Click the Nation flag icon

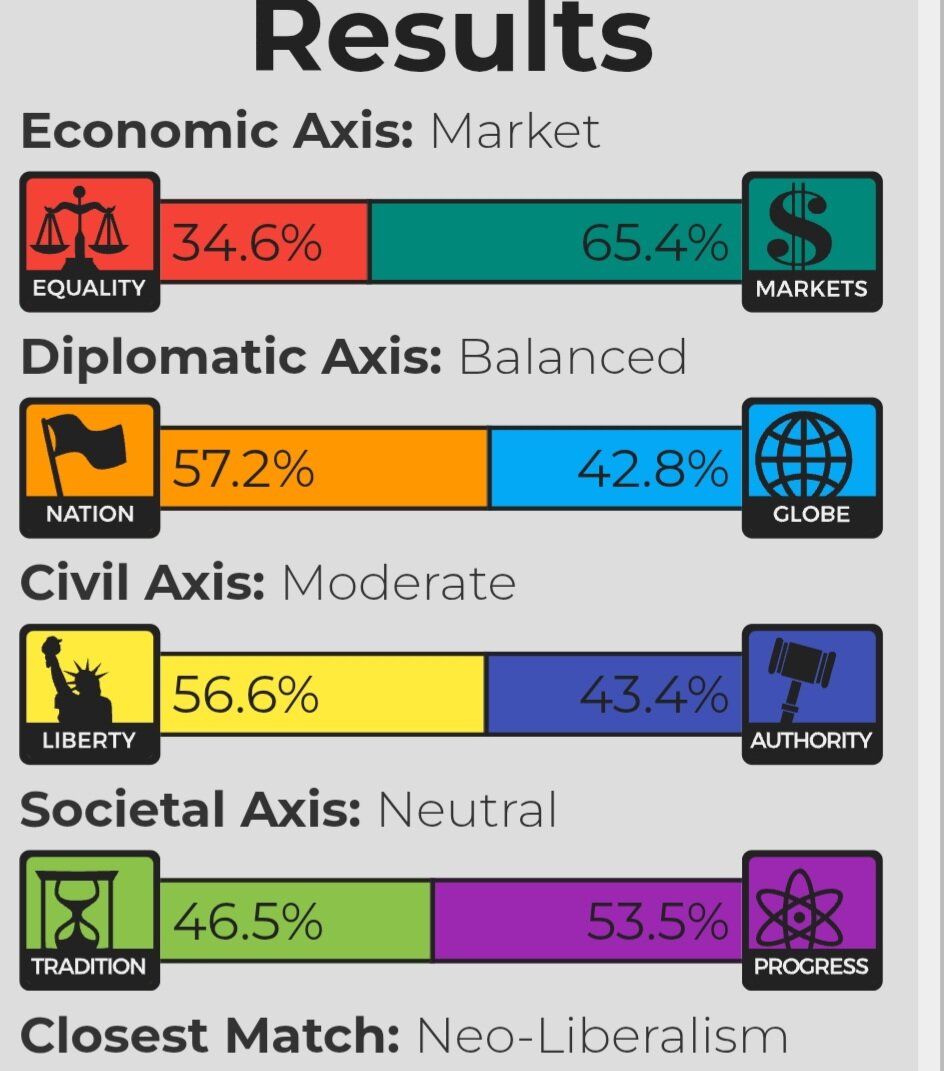88,457
